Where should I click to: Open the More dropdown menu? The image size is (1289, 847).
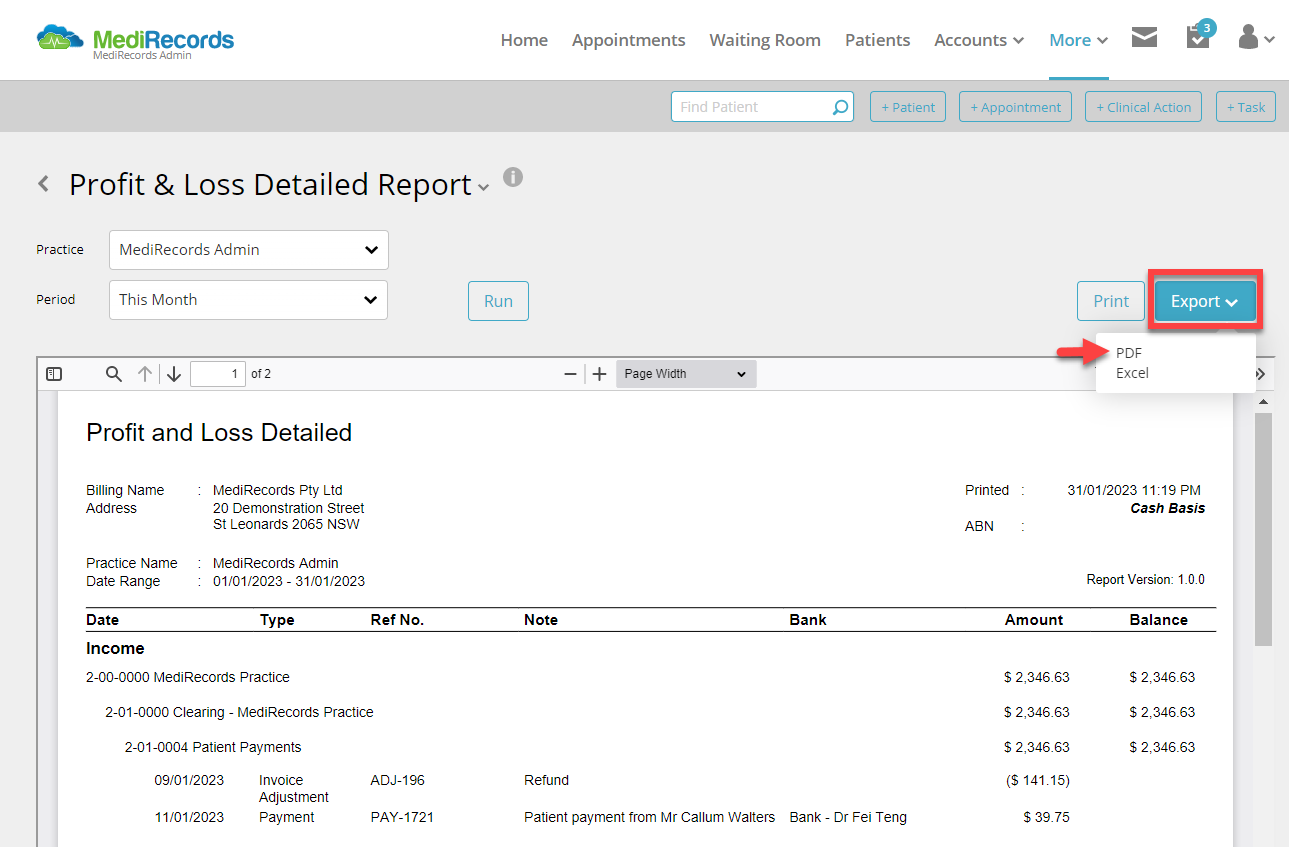click(1079, 40)
